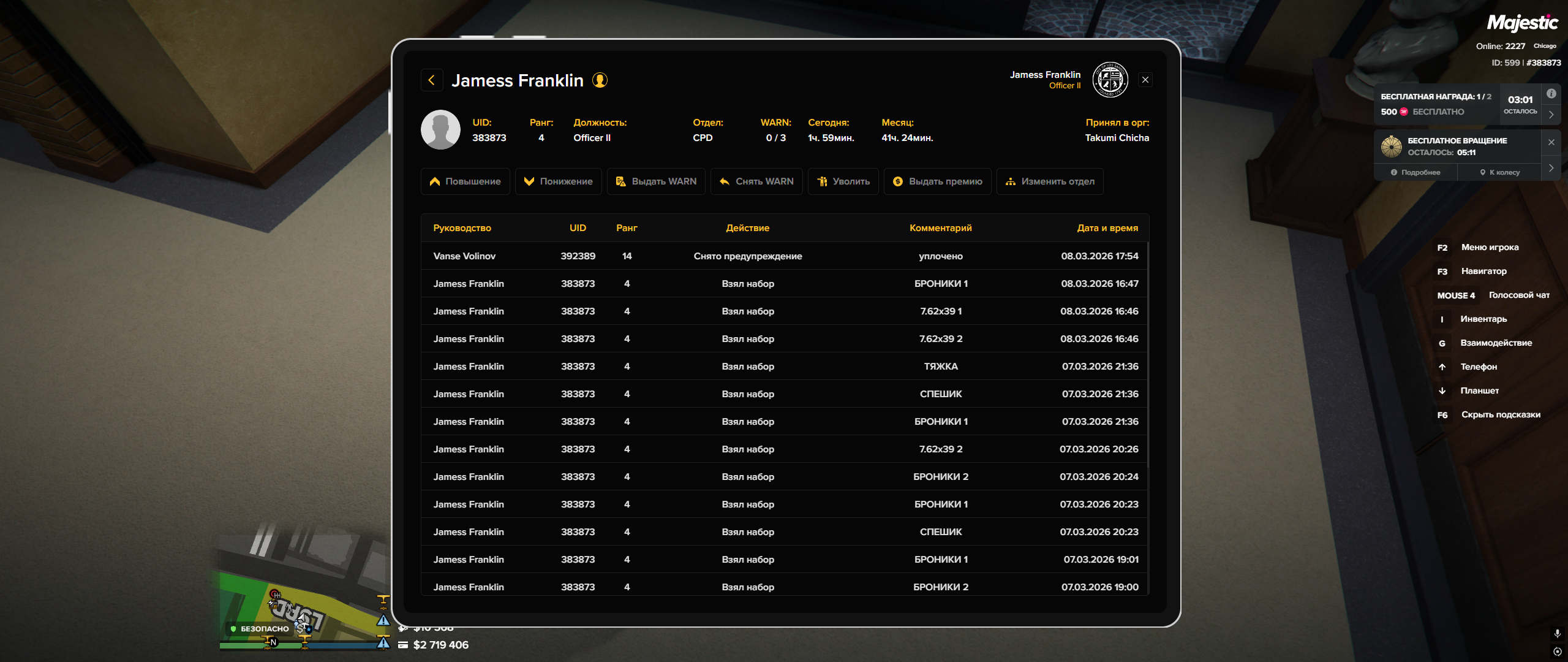Click the back arrow next to Jamess Franklin
This screenshot has height=662, width=1568.
coord(432,80)
